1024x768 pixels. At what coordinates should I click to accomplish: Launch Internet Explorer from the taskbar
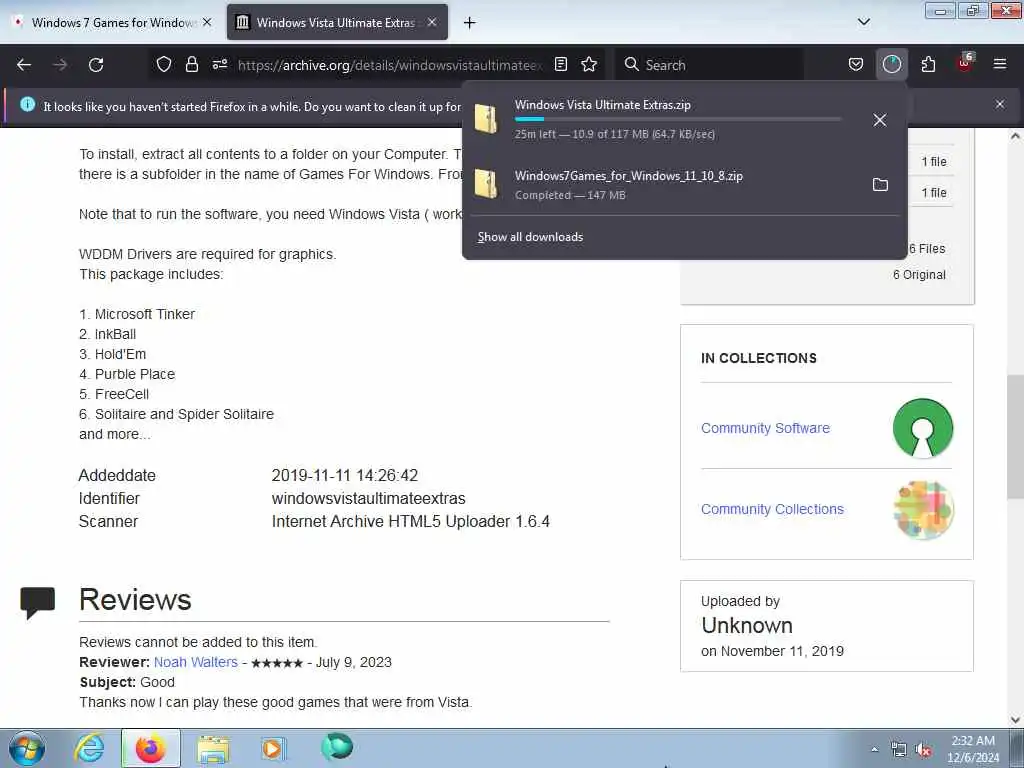click(x=89, y=748)
